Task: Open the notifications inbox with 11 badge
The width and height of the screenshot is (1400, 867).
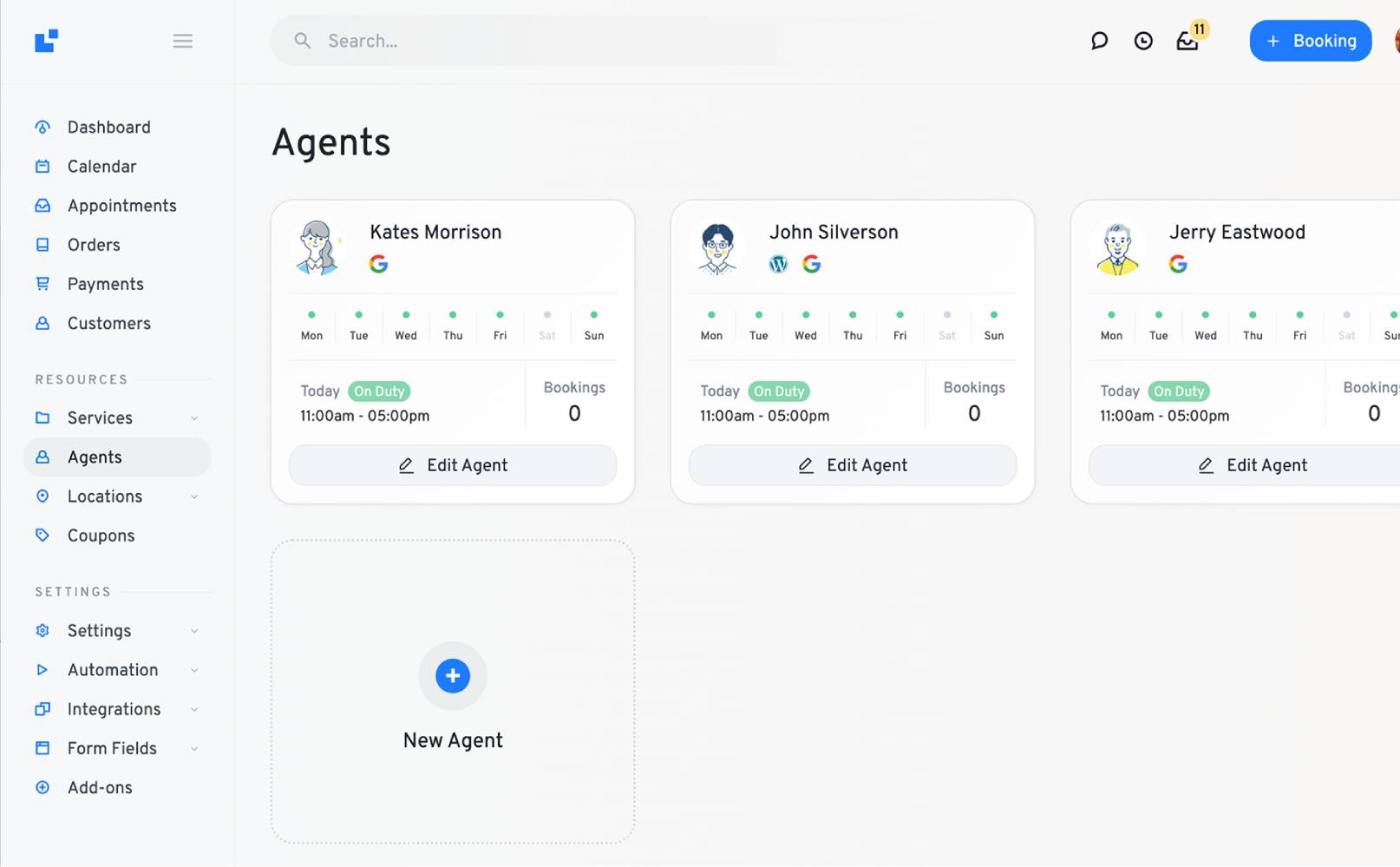Action: tap(1187, 41)
